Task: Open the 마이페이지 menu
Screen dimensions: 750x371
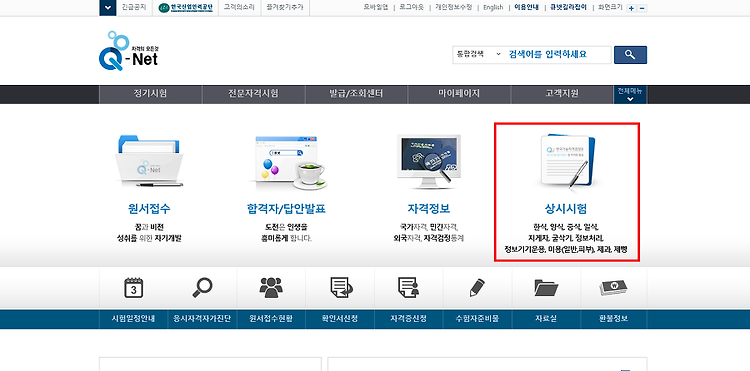Action: point(459,94)
